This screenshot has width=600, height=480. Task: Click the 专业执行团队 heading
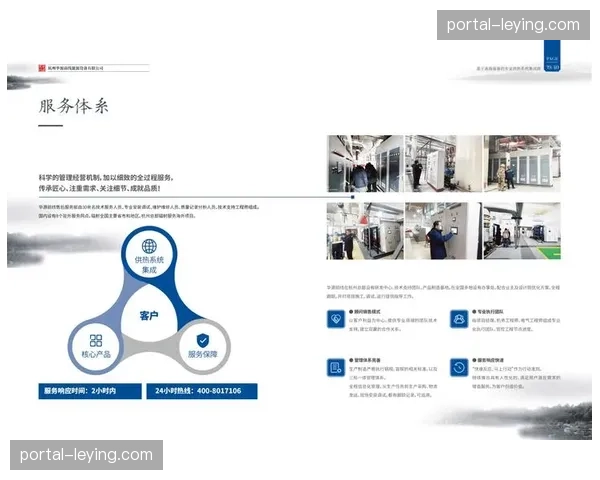[488, 312]
